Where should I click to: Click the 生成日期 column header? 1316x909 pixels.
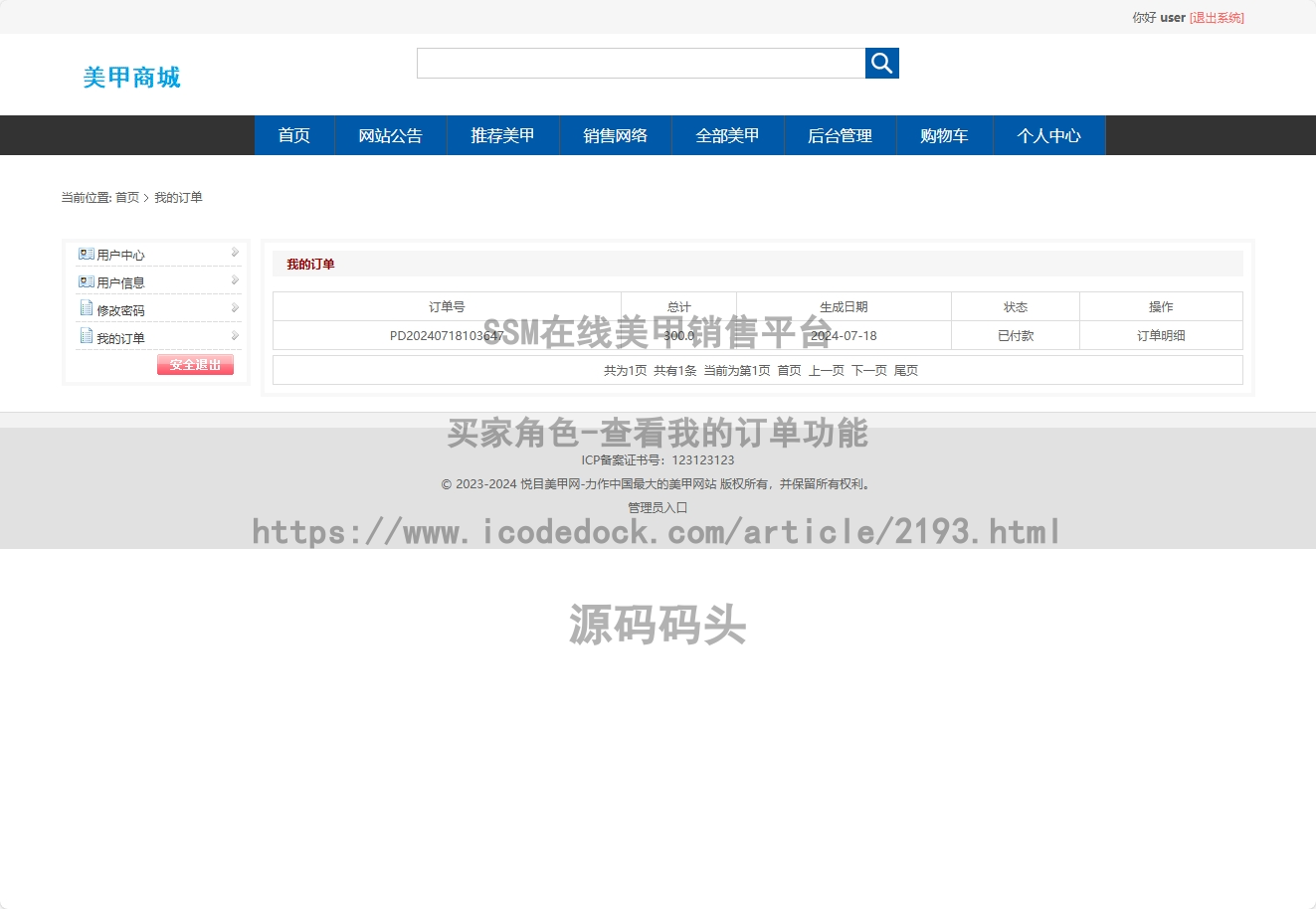pyautogui.click(x=844, y=307)
